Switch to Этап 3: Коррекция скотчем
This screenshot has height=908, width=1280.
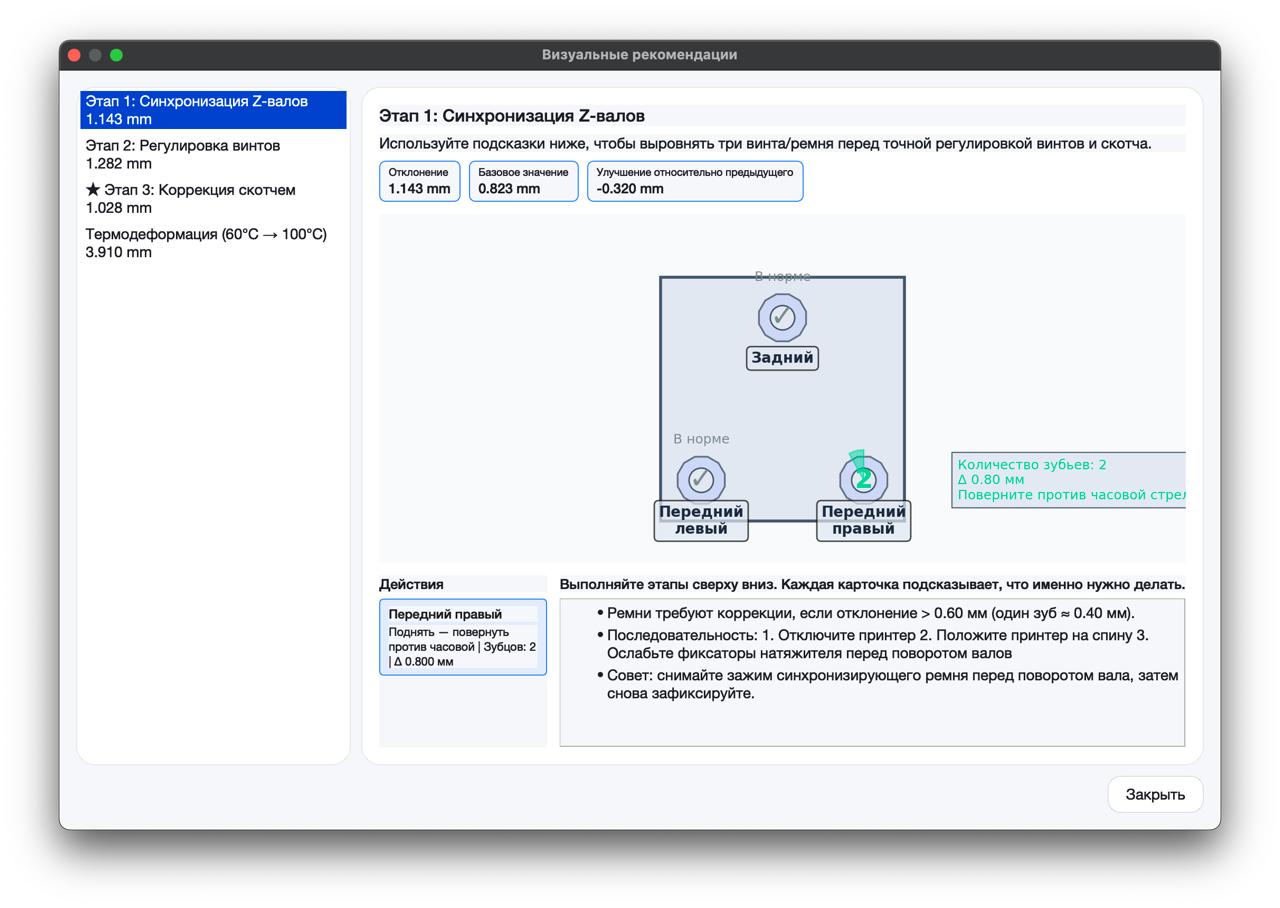(213, 199)
